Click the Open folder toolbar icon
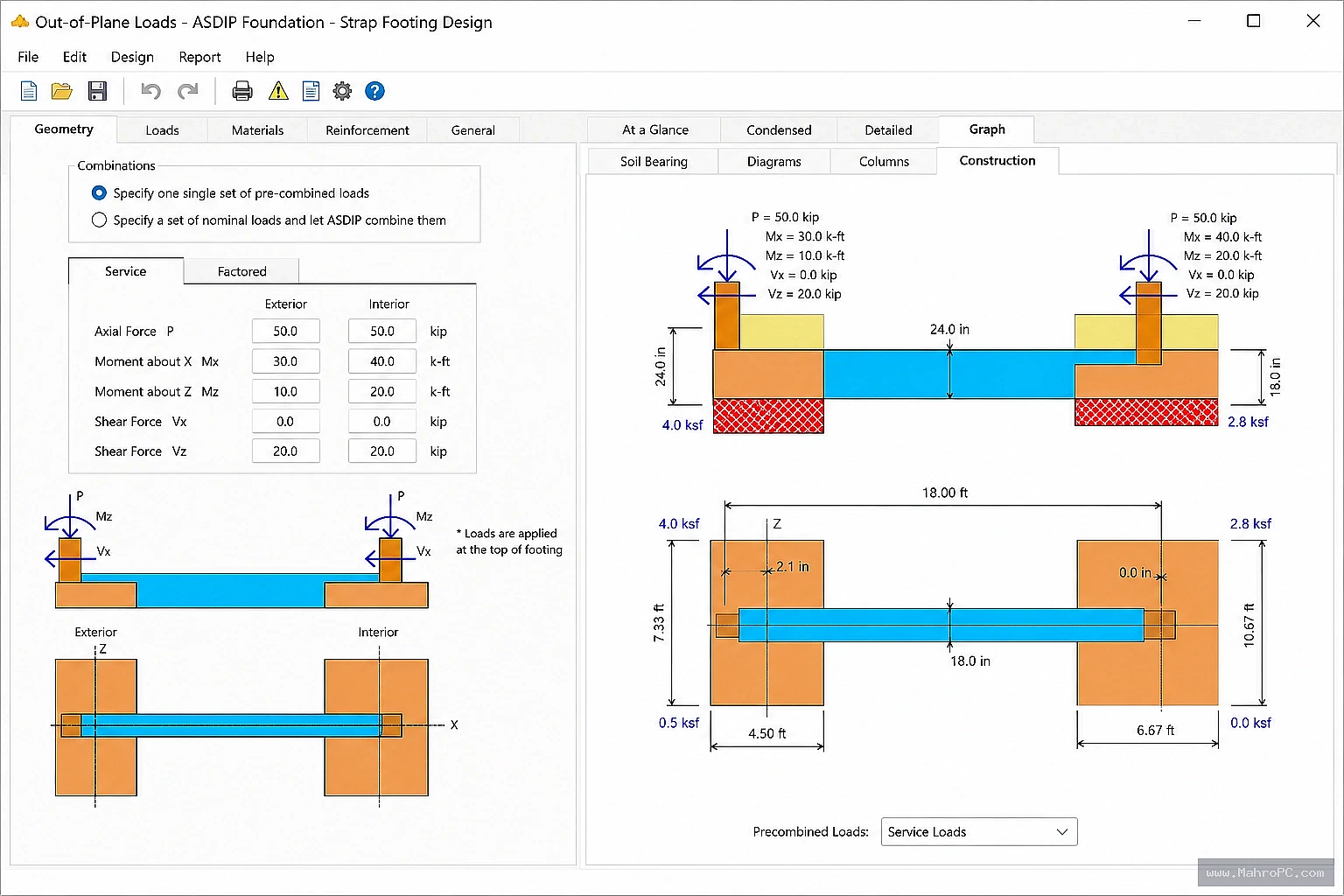The height and width of the screenshot is (896, 1344). (61, 91)
